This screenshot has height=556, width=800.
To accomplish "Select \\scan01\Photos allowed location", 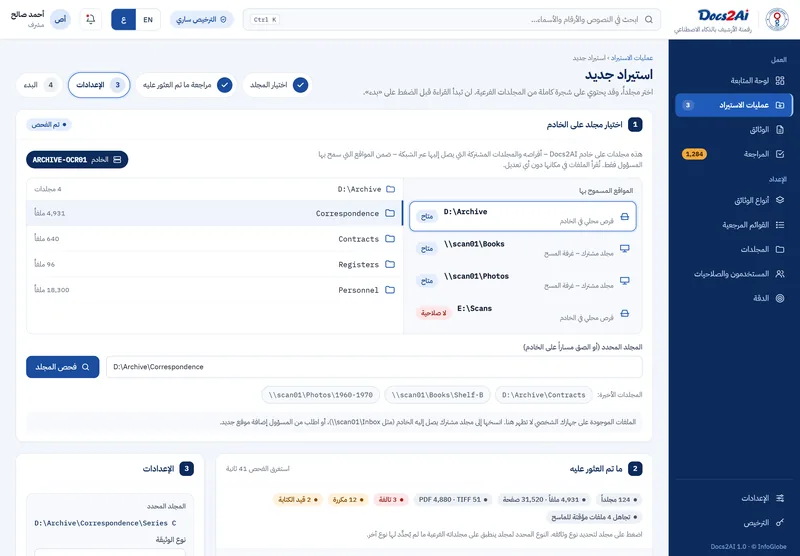I will (522, 281).
